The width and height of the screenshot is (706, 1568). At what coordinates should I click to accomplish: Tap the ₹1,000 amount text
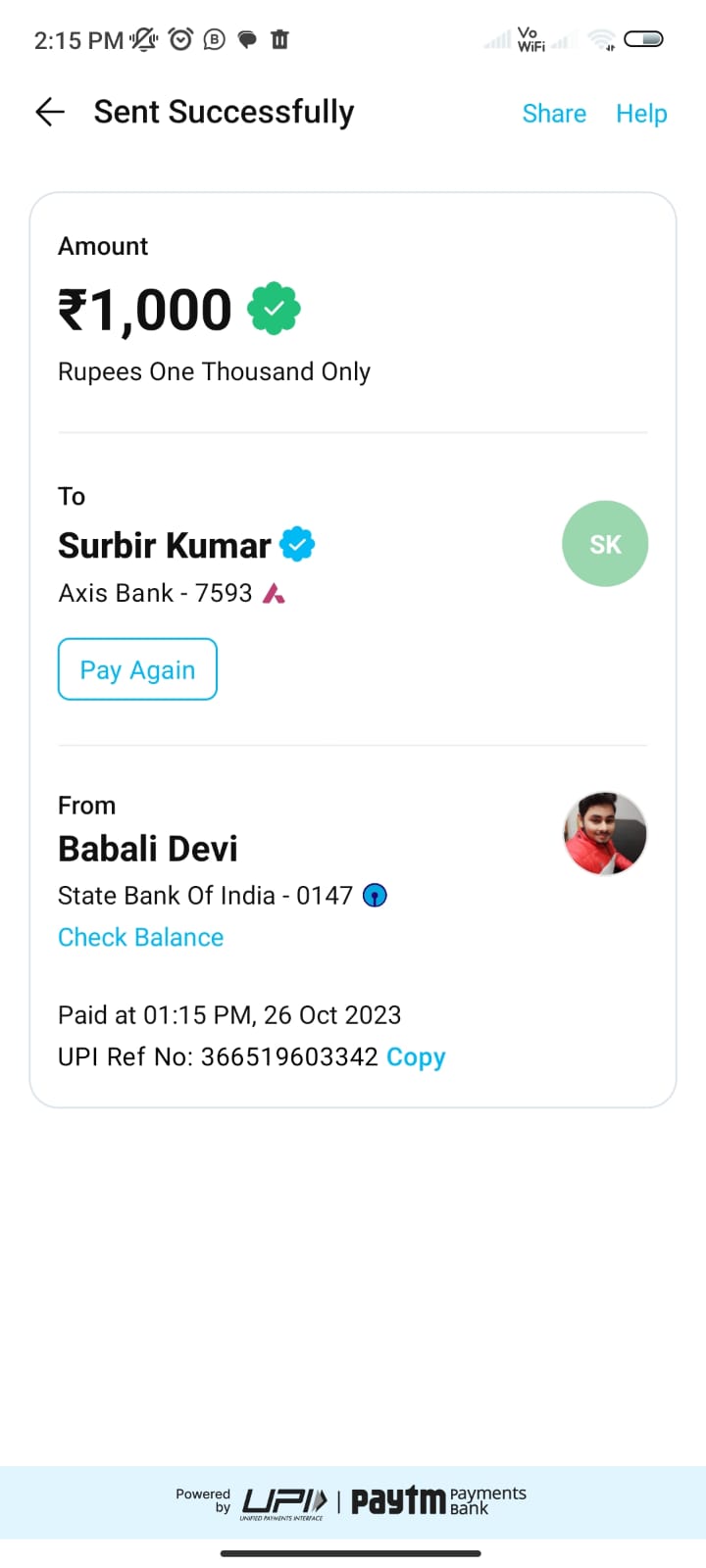(145, 310)
